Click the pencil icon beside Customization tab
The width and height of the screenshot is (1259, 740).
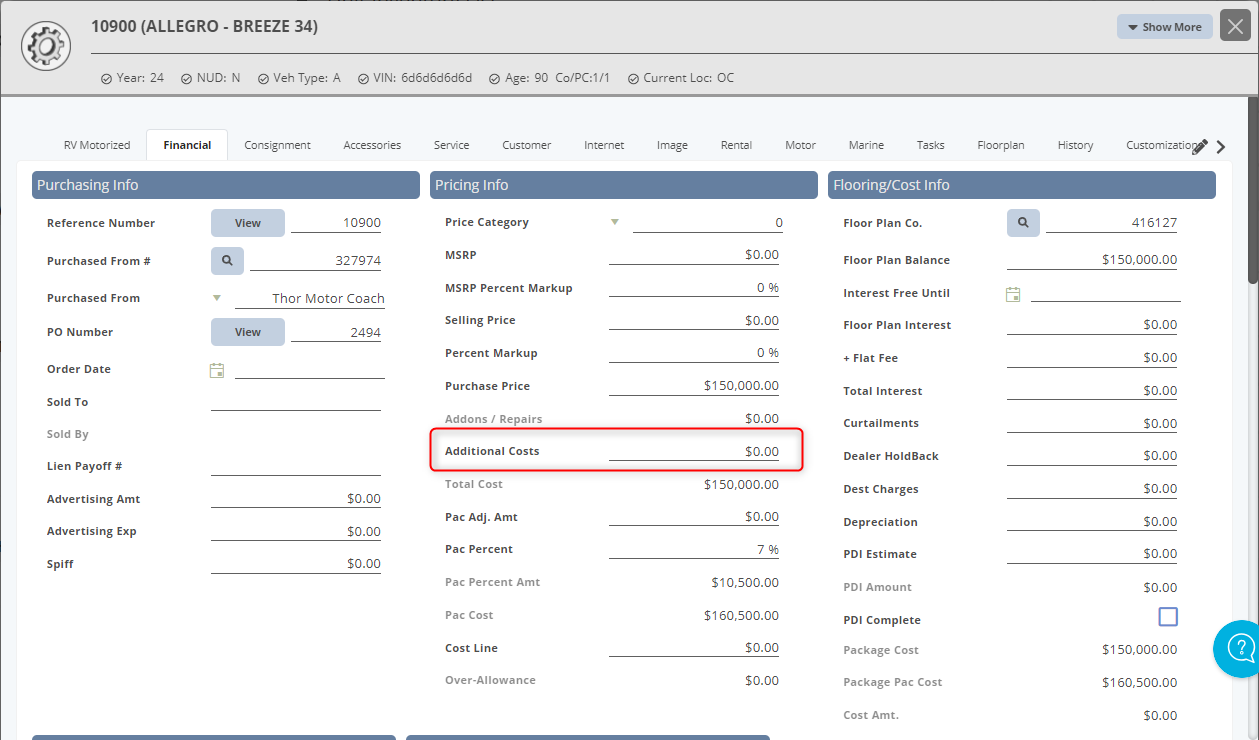1200,144
